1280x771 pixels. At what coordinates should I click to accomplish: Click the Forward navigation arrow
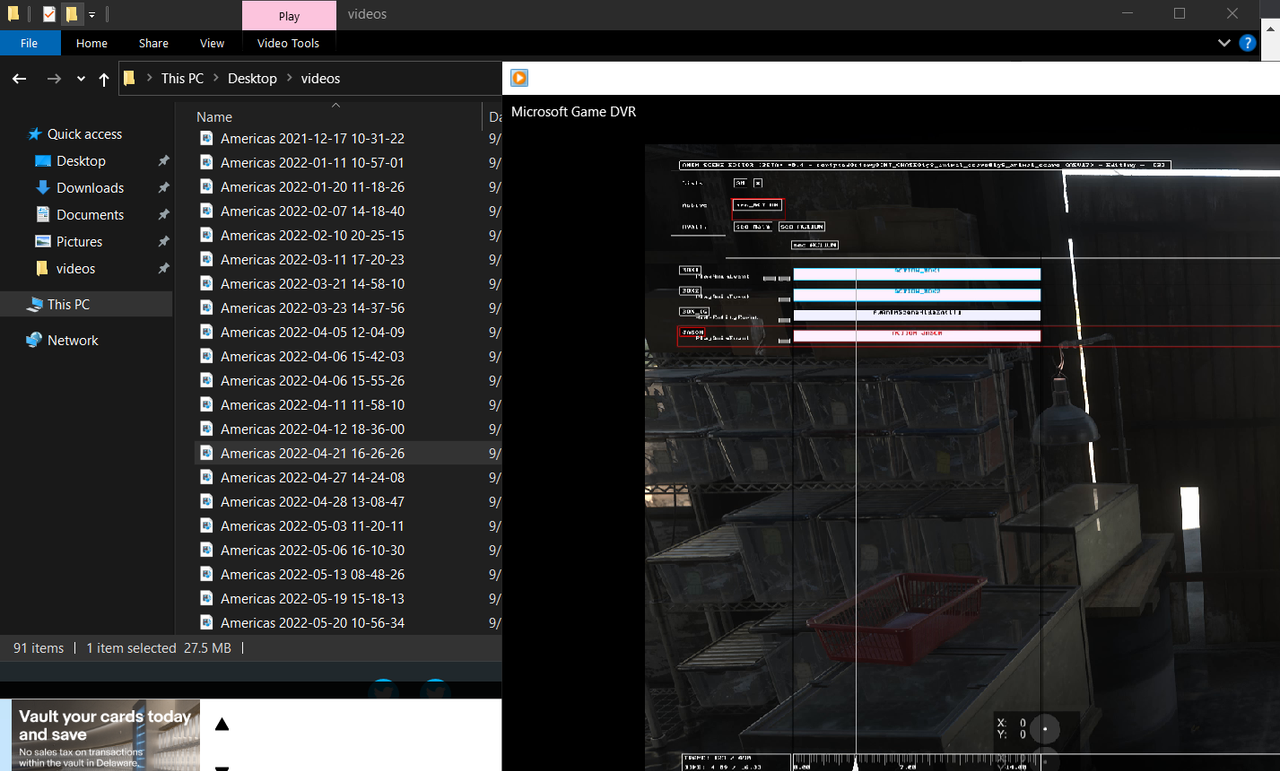(x=54, y=79)
